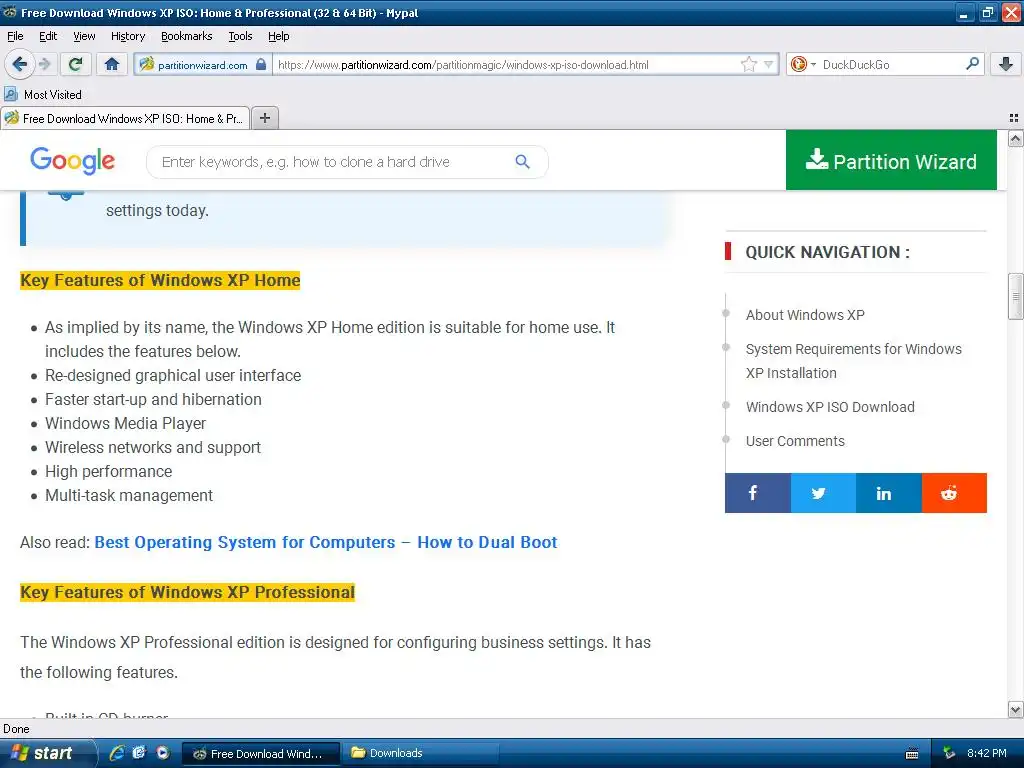1024x768 pixels.
Task: Click the QUICK NAVIGATION heading
Action: click(827, 252)
